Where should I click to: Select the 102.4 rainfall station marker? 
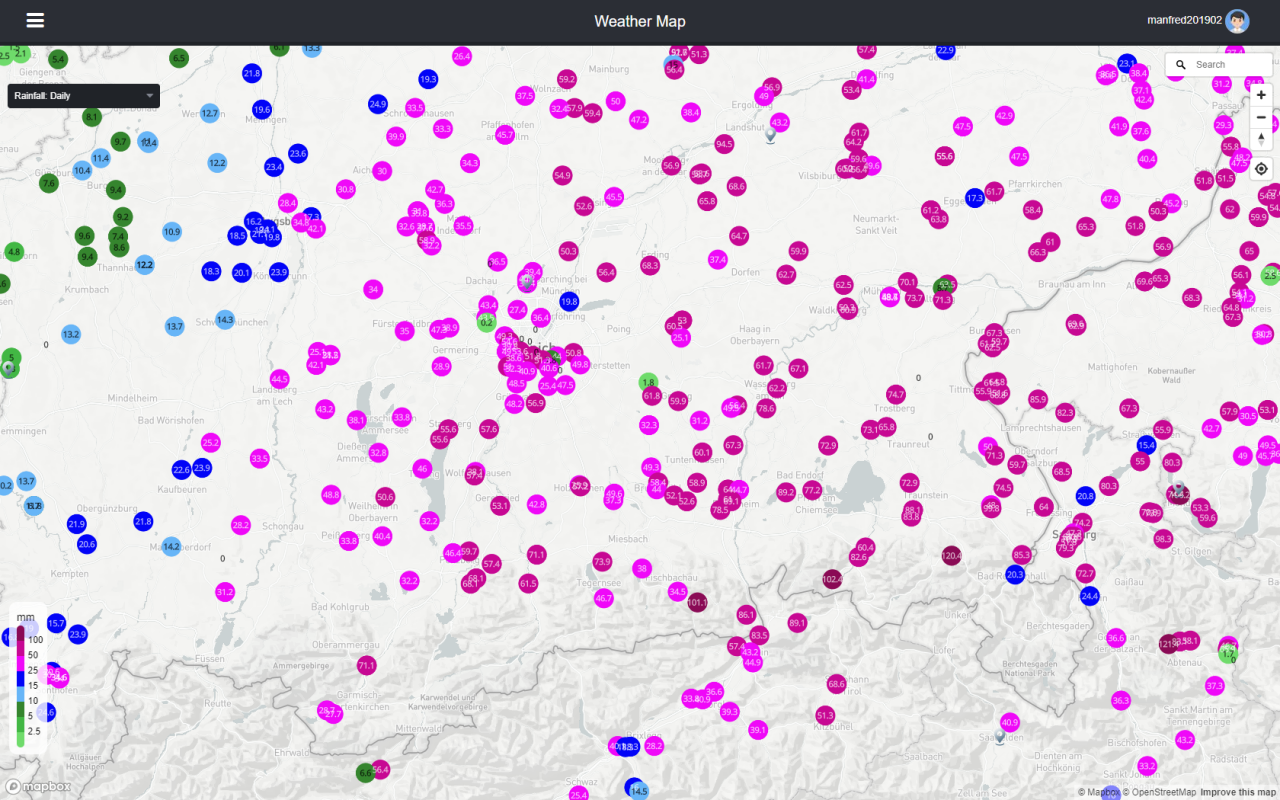click(832, 579)
